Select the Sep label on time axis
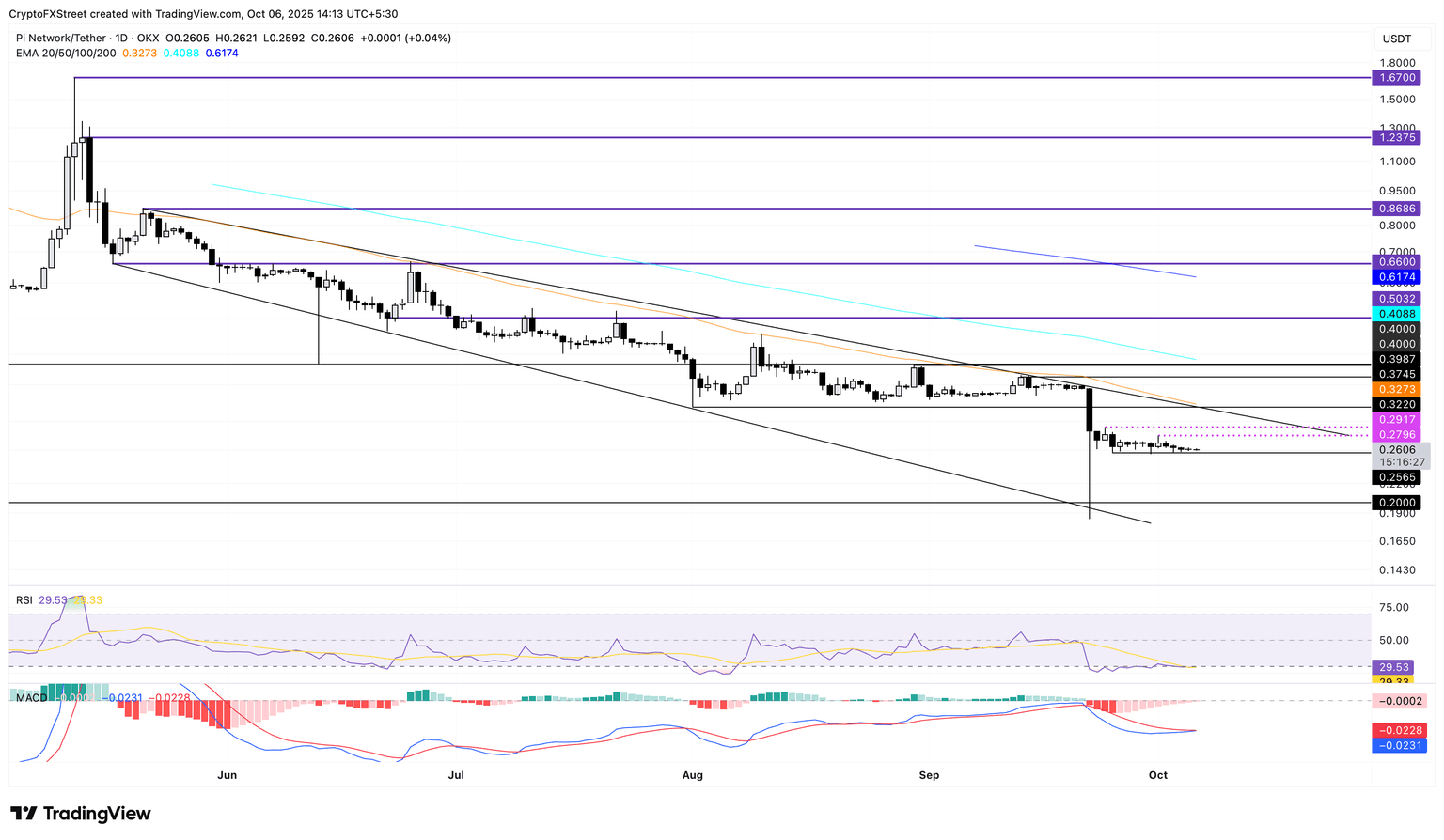The image size is (1444, 840). coord(929,775)
